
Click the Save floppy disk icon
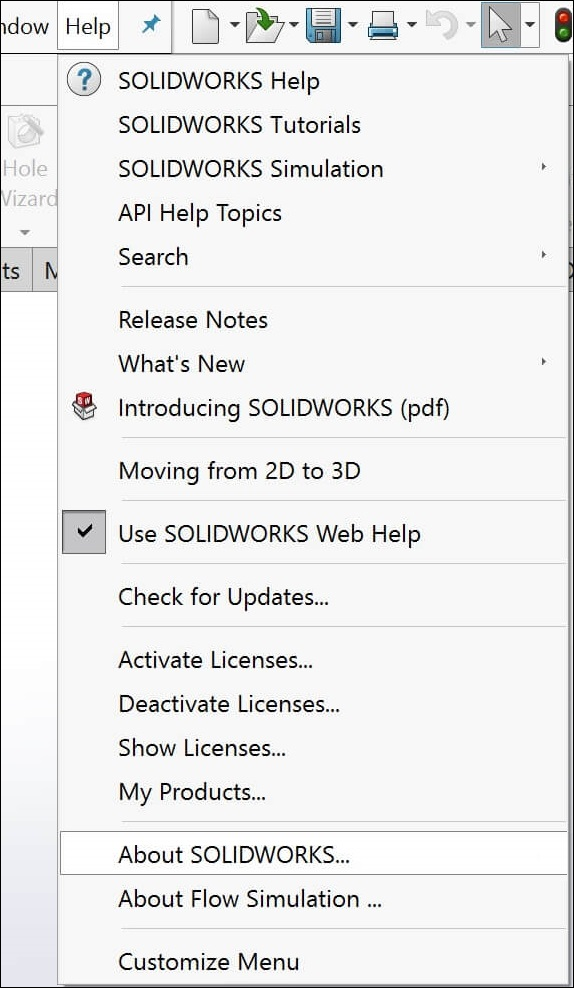click(x=323, y=26)
